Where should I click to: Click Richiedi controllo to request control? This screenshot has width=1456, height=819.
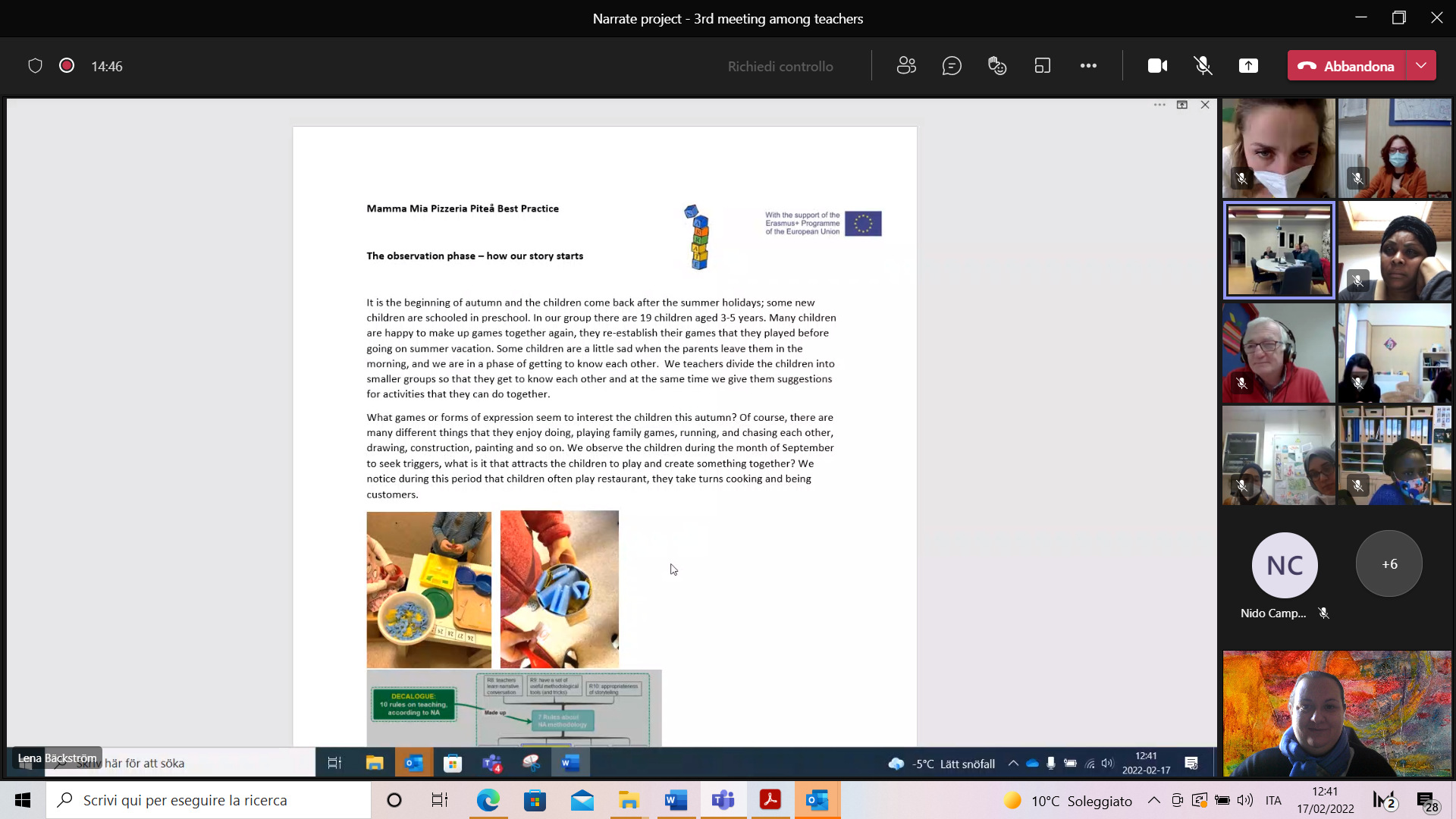(x=780, y=67)
